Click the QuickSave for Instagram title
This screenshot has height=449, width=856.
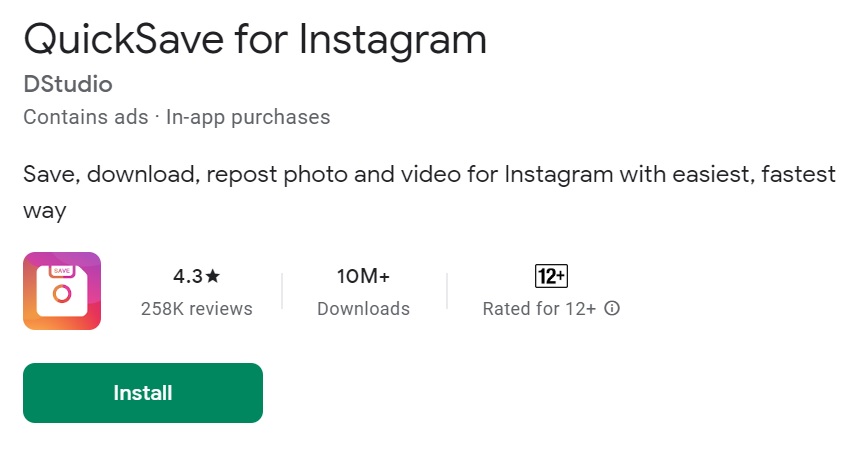255,40
